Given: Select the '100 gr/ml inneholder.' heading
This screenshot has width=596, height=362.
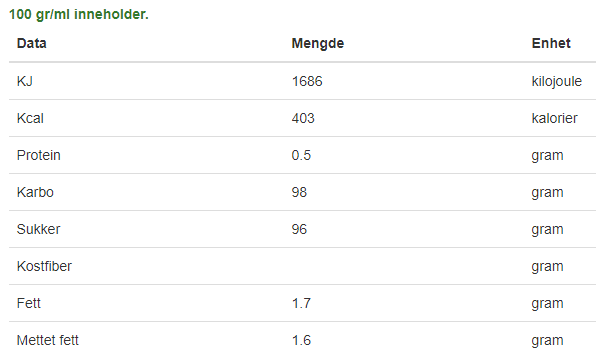Looking at the screenshot, I should pos(79,14).
